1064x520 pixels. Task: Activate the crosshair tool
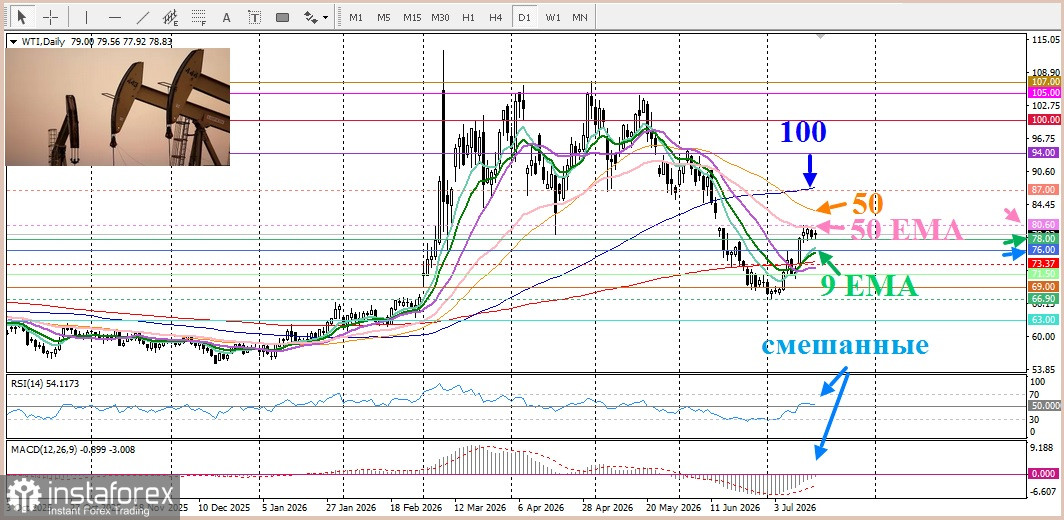coord(50,16)
